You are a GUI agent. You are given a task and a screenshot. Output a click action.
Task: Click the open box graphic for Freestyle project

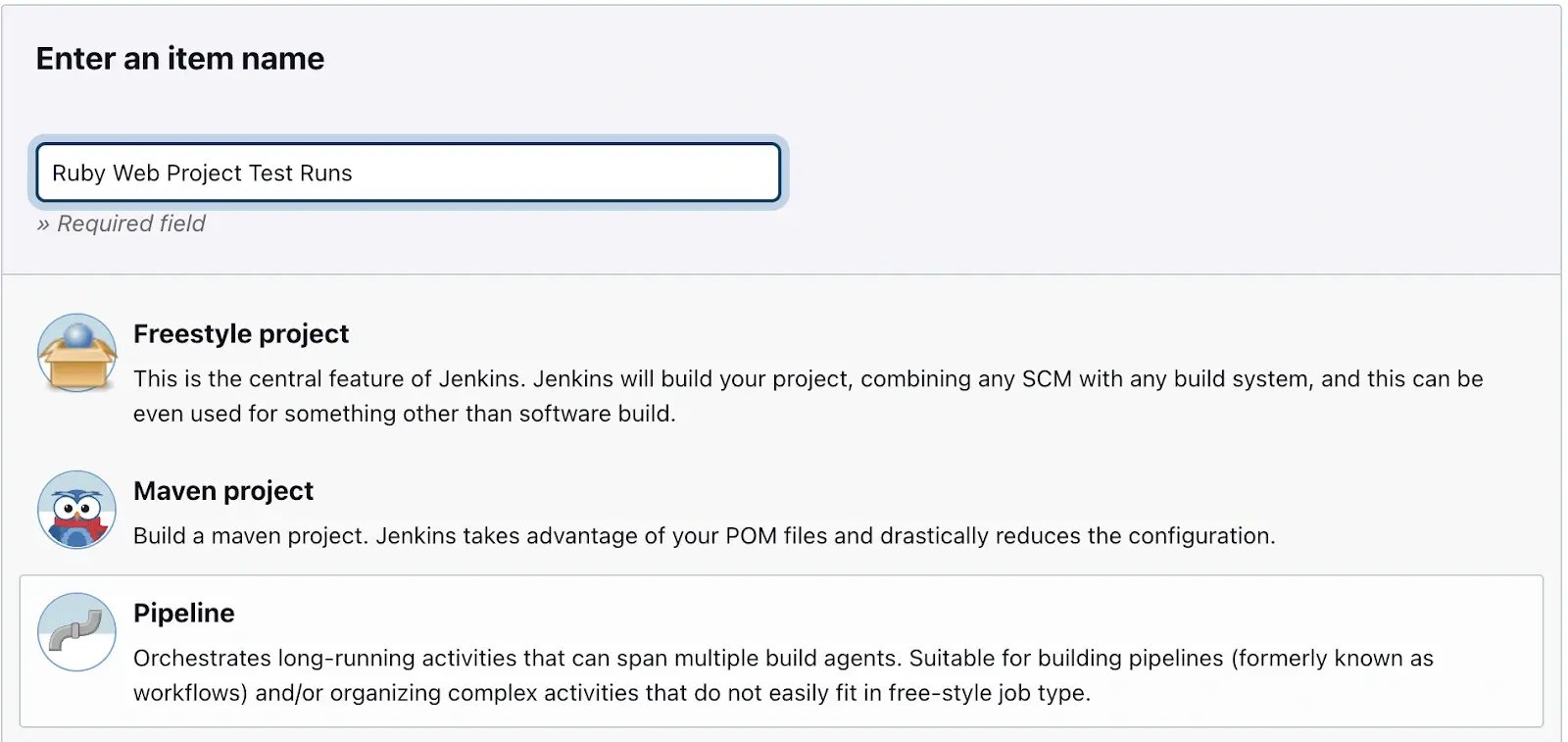click(x=76, y=361)
